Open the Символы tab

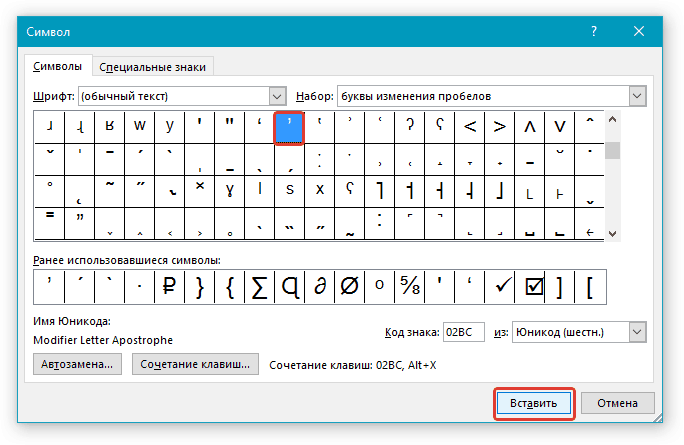58,67
